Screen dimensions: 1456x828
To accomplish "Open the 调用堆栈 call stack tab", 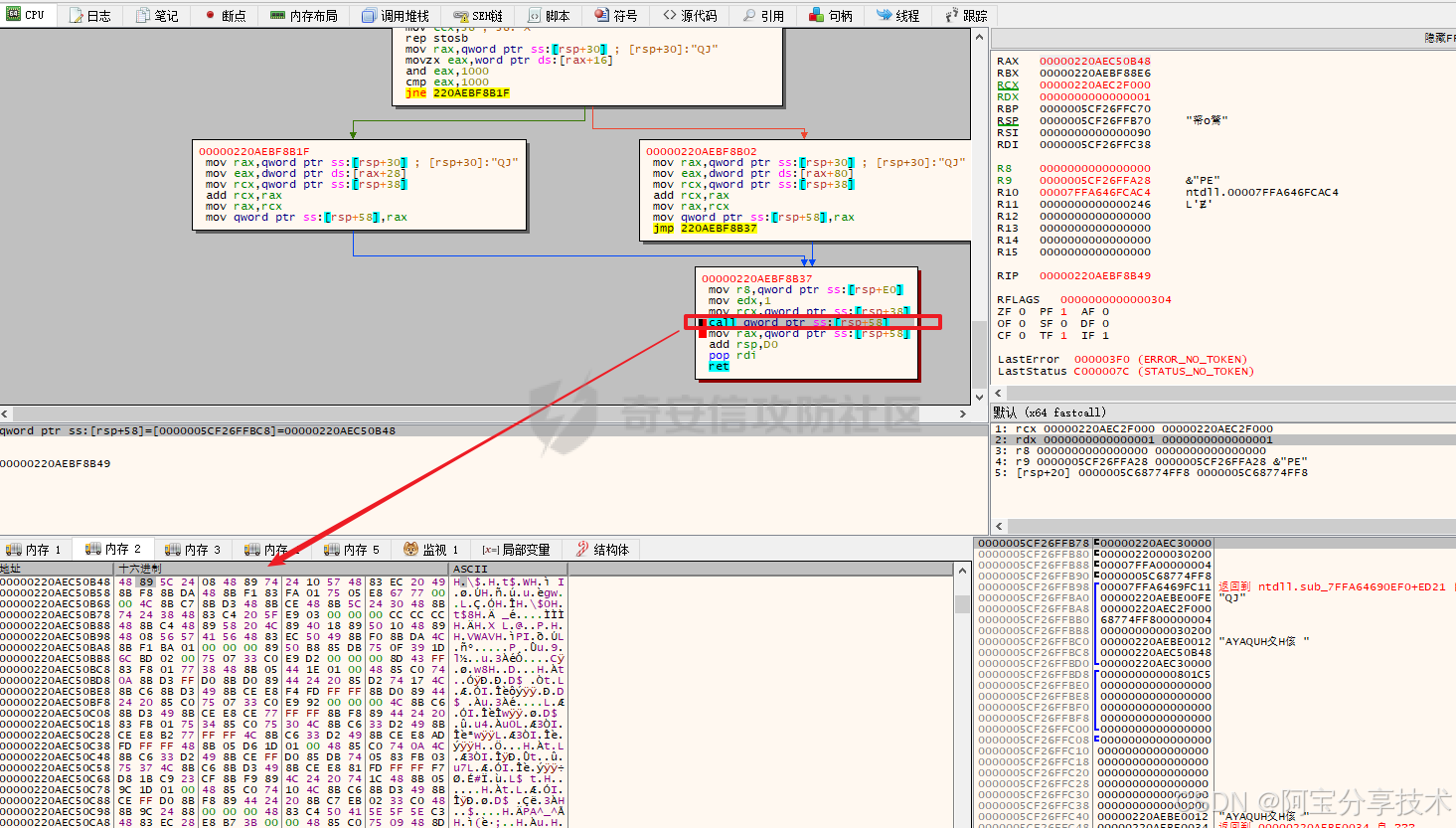I will (x=396, y=15).
